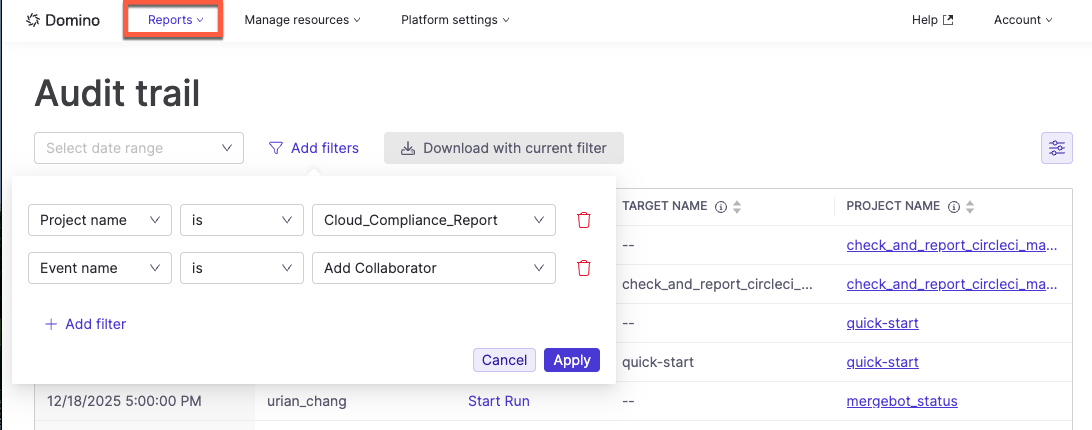1092x430 pixels.
Task: Click the Start Run event link
Action: point(499,401)
